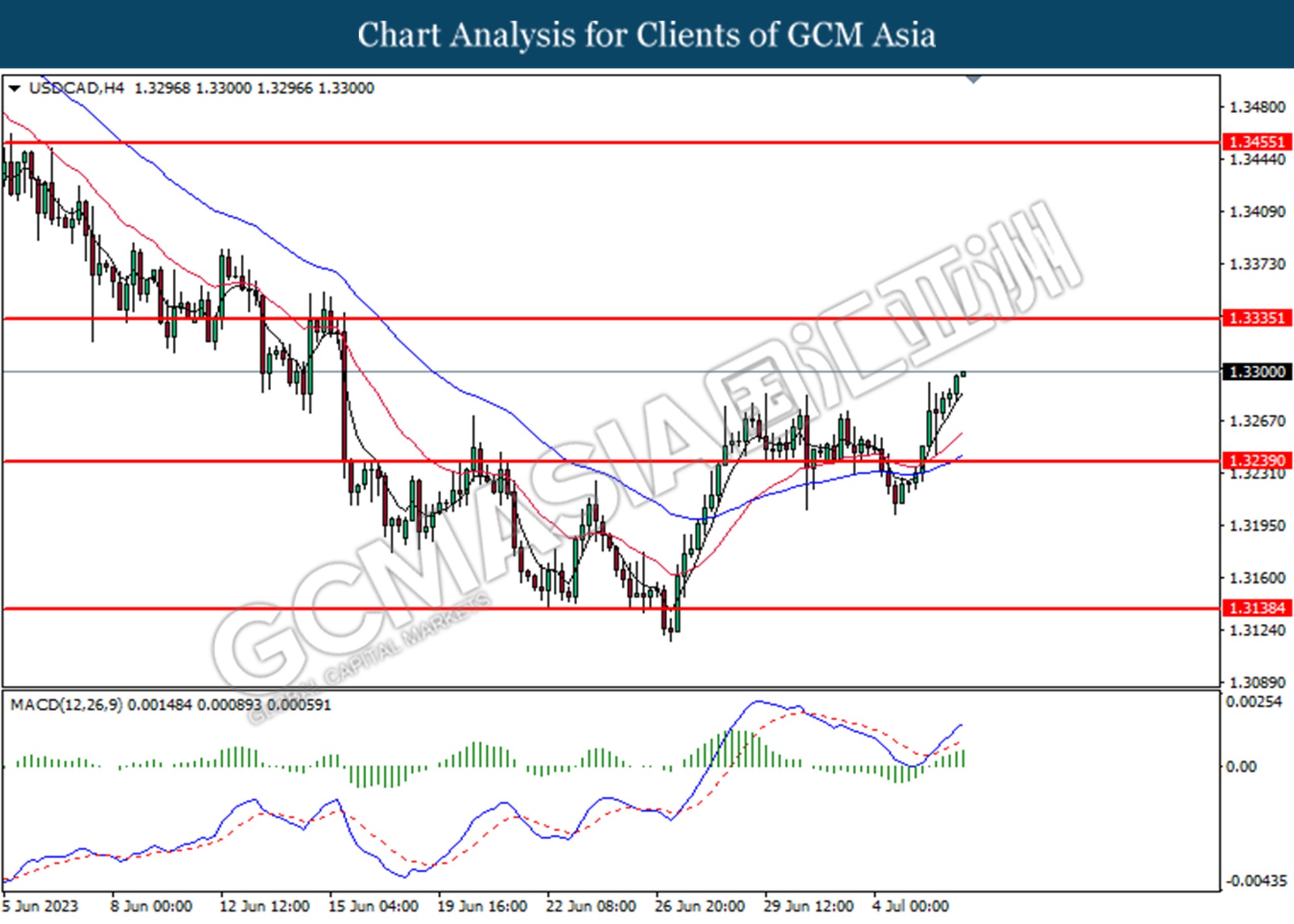Click the 1.34800 price scale value

coord(1257,107)
